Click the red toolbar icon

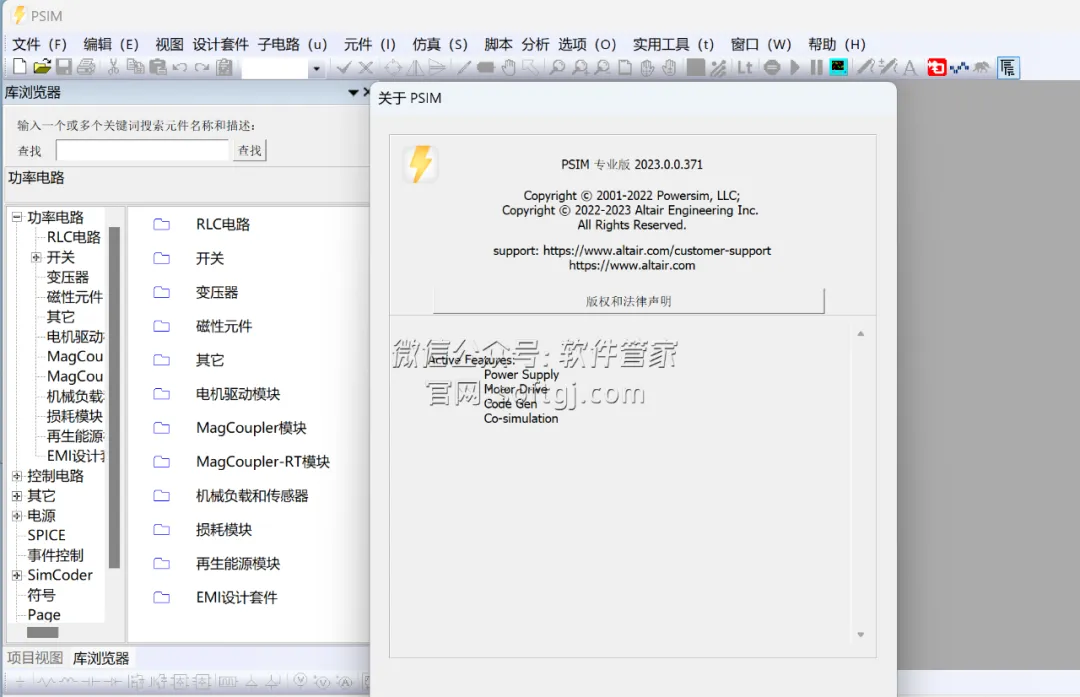937,67
